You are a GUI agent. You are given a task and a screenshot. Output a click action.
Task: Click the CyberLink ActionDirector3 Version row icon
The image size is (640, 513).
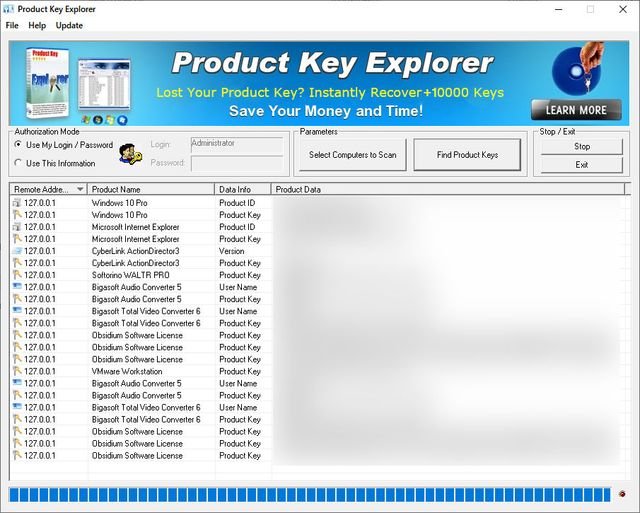(17, 251)
